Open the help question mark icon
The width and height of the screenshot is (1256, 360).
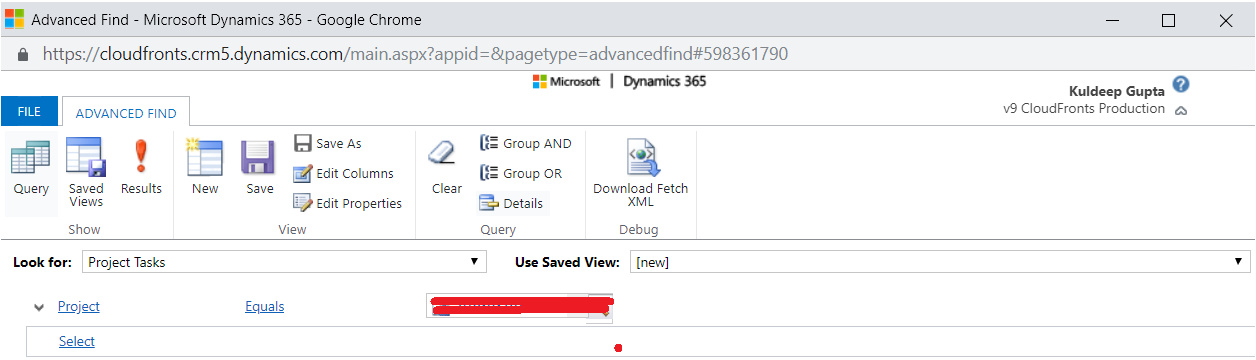point(1181,85)
